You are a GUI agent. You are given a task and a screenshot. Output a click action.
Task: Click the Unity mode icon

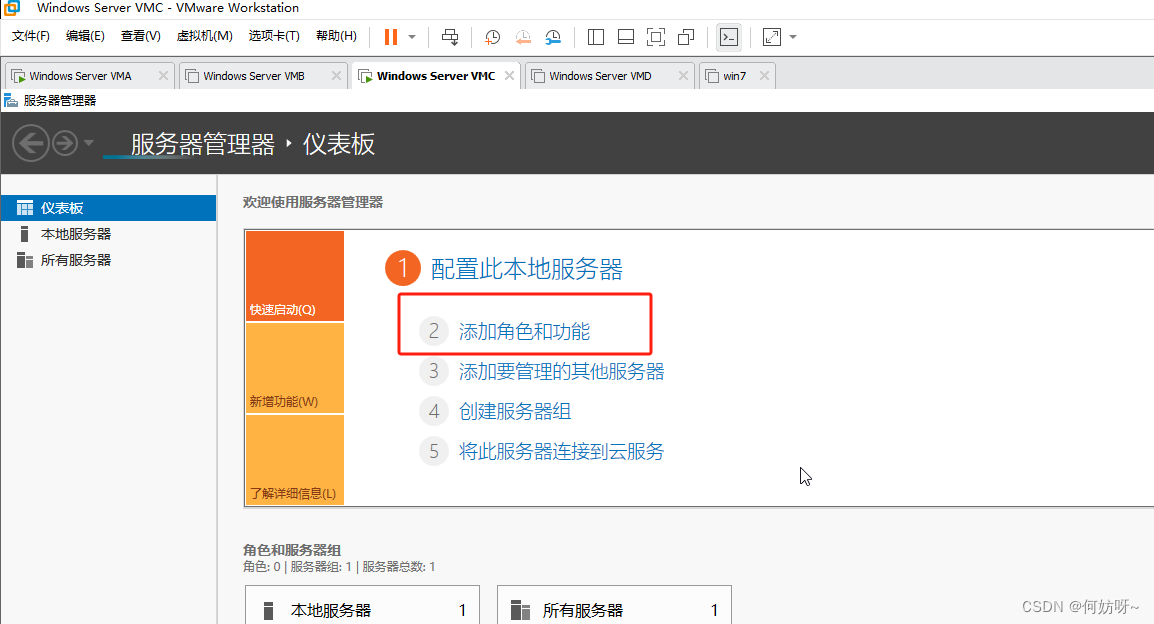[x=686, y=37]
